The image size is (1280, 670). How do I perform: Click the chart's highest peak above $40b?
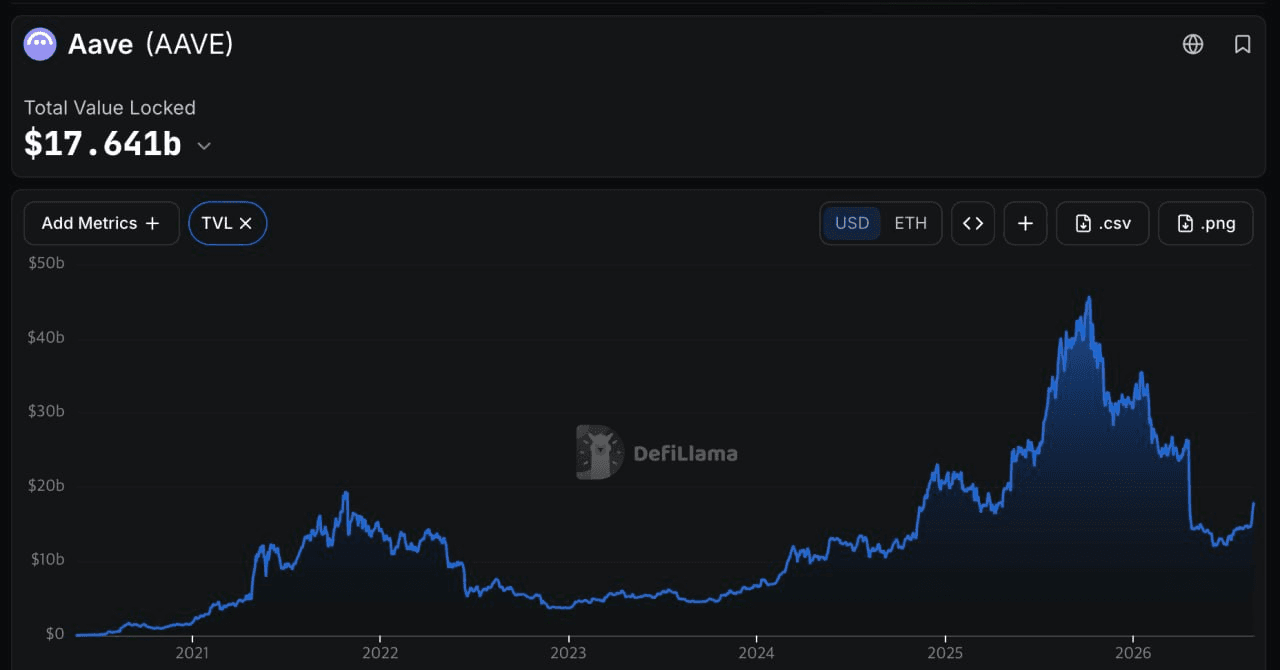pyautogui.click(x=1089, y=298)
